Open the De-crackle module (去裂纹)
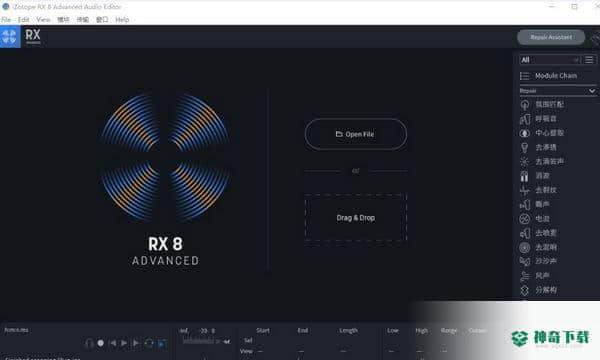The height and width of the screenshot is (360, 600). tap(538, 190)
